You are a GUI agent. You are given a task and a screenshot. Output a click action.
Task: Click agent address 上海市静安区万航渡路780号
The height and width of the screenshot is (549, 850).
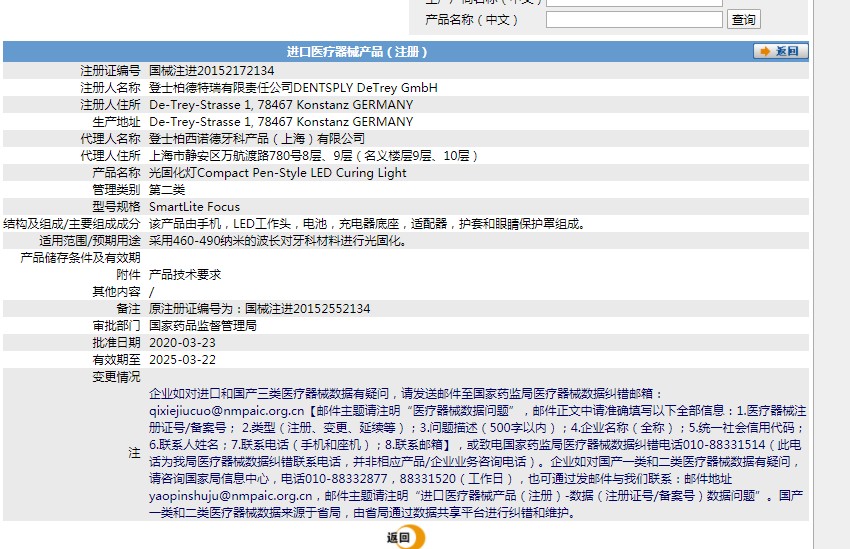coord(313,156)
